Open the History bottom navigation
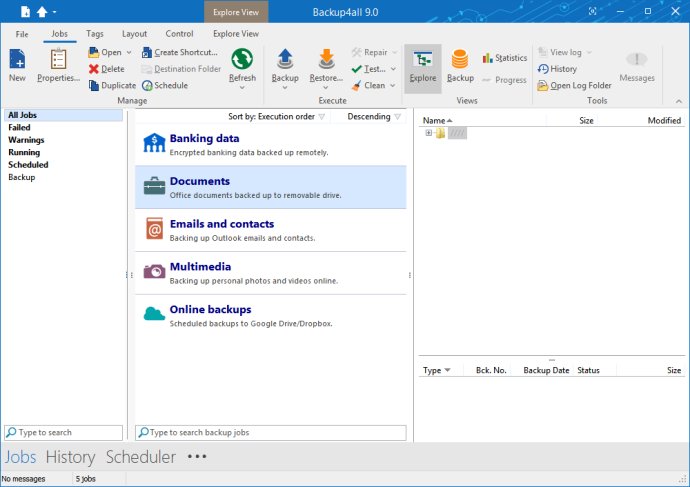The image size is (690, 487). pos(70,457)
